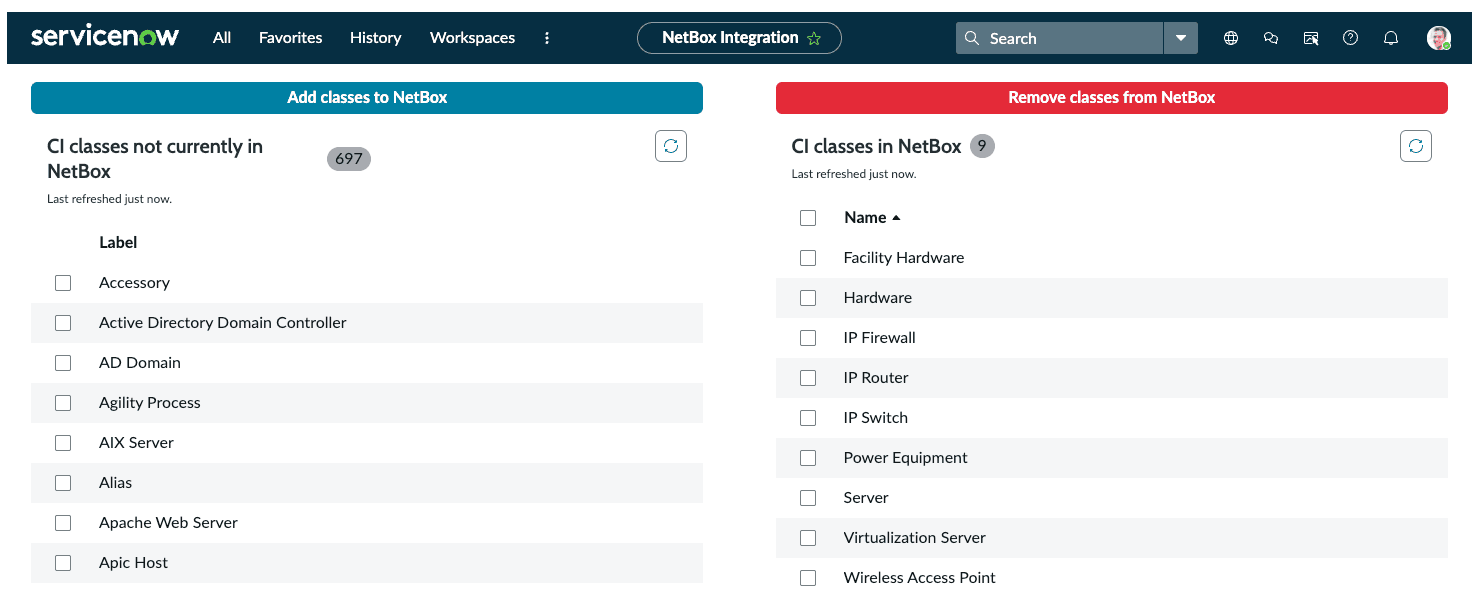This screenshot has height=594, width=1478.
Task: Click Remove classes from NetBox
Action: coord(1111,97)
